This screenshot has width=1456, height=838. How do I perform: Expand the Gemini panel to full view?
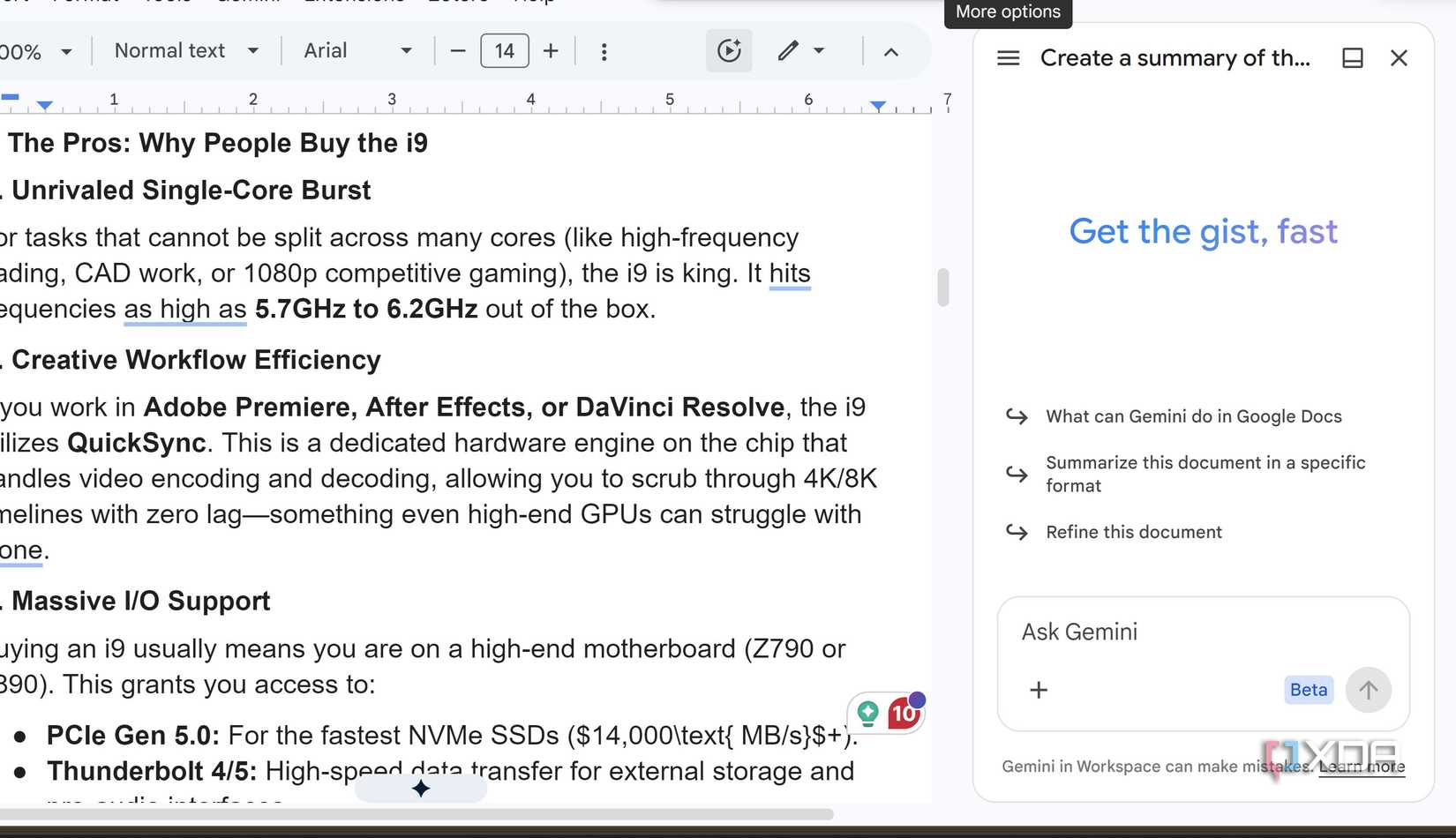(1352, 58)
